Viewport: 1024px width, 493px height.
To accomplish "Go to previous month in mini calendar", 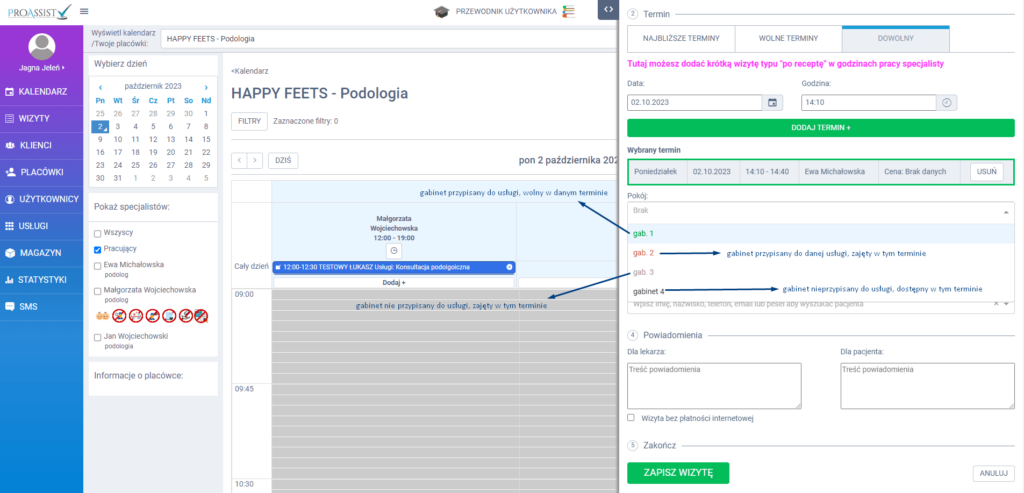I will click(x=100, y=87).
